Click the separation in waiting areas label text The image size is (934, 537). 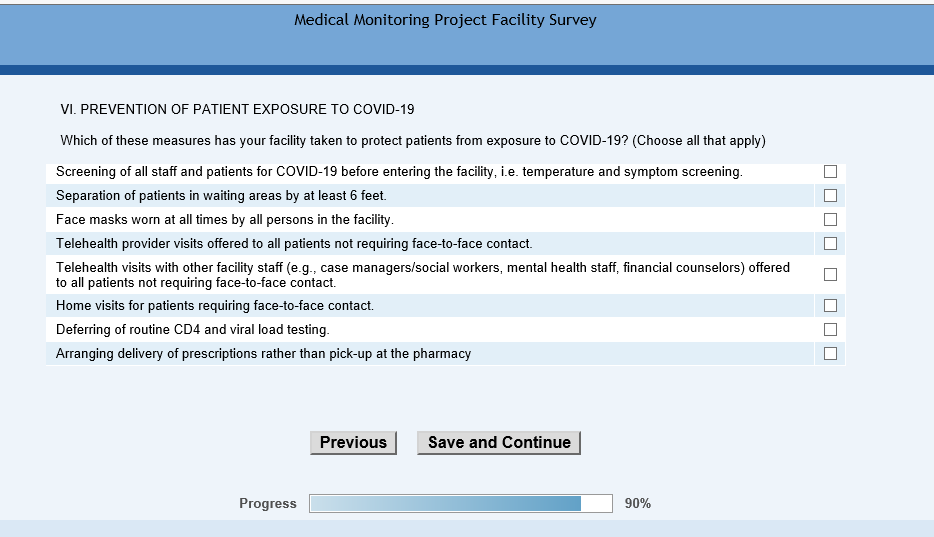coord(221,196)
